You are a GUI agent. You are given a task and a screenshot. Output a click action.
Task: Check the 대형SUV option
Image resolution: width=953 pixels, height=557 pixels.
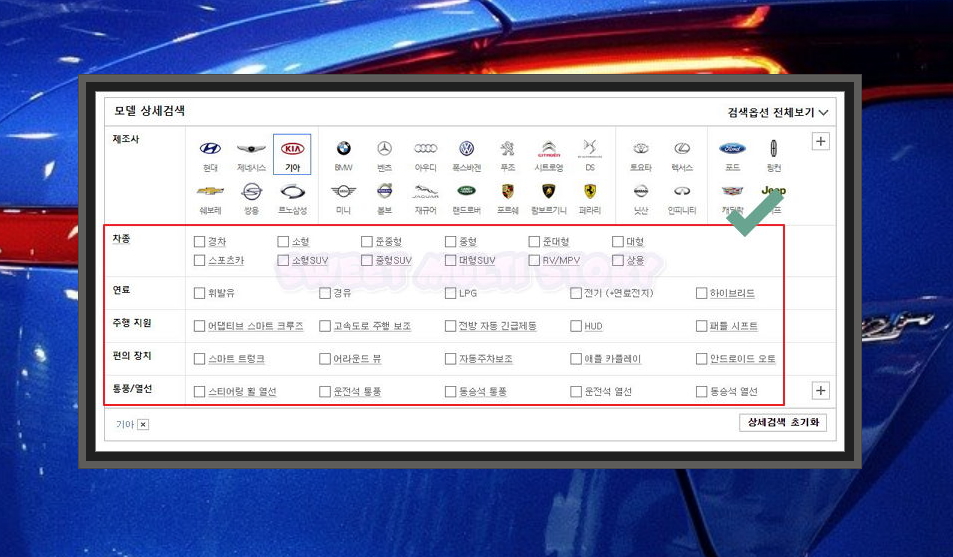450,260
